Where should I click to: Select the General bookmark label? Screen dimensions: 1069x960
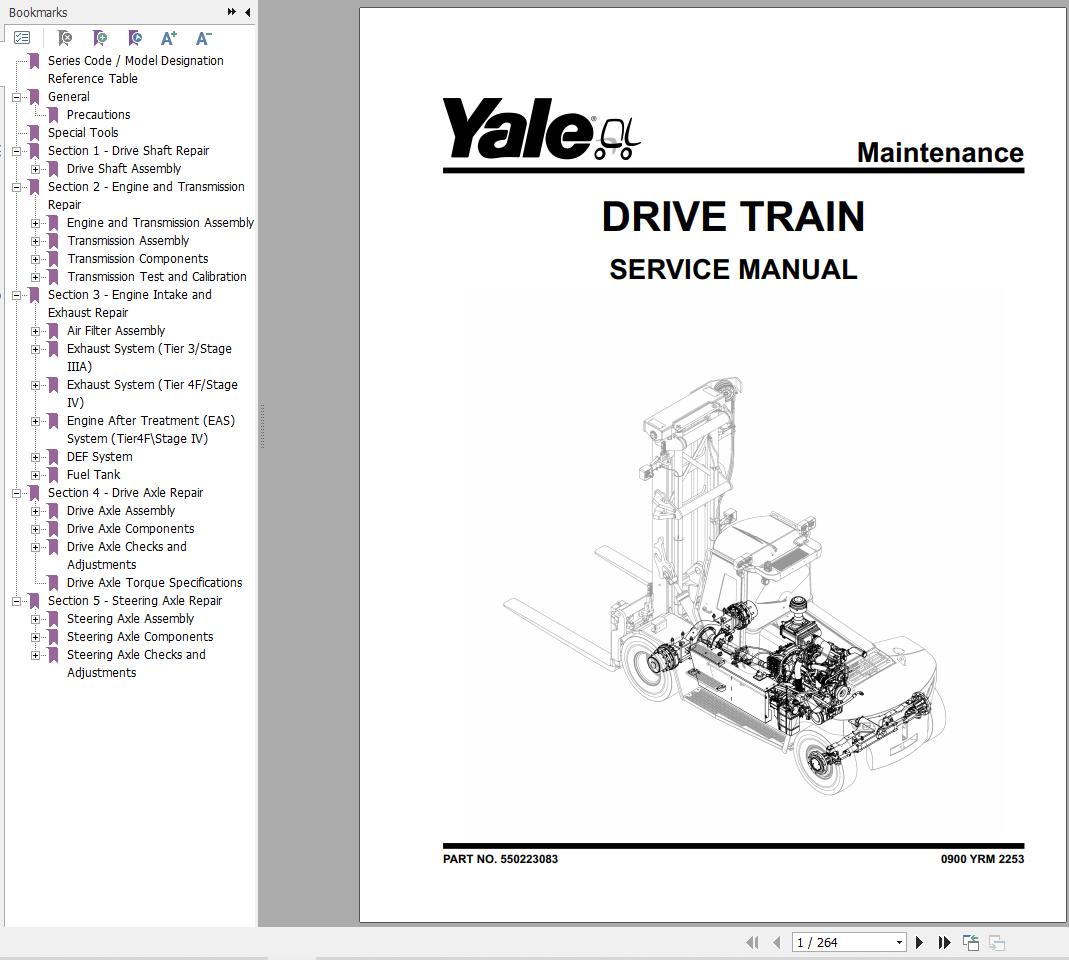coord(68,97)
